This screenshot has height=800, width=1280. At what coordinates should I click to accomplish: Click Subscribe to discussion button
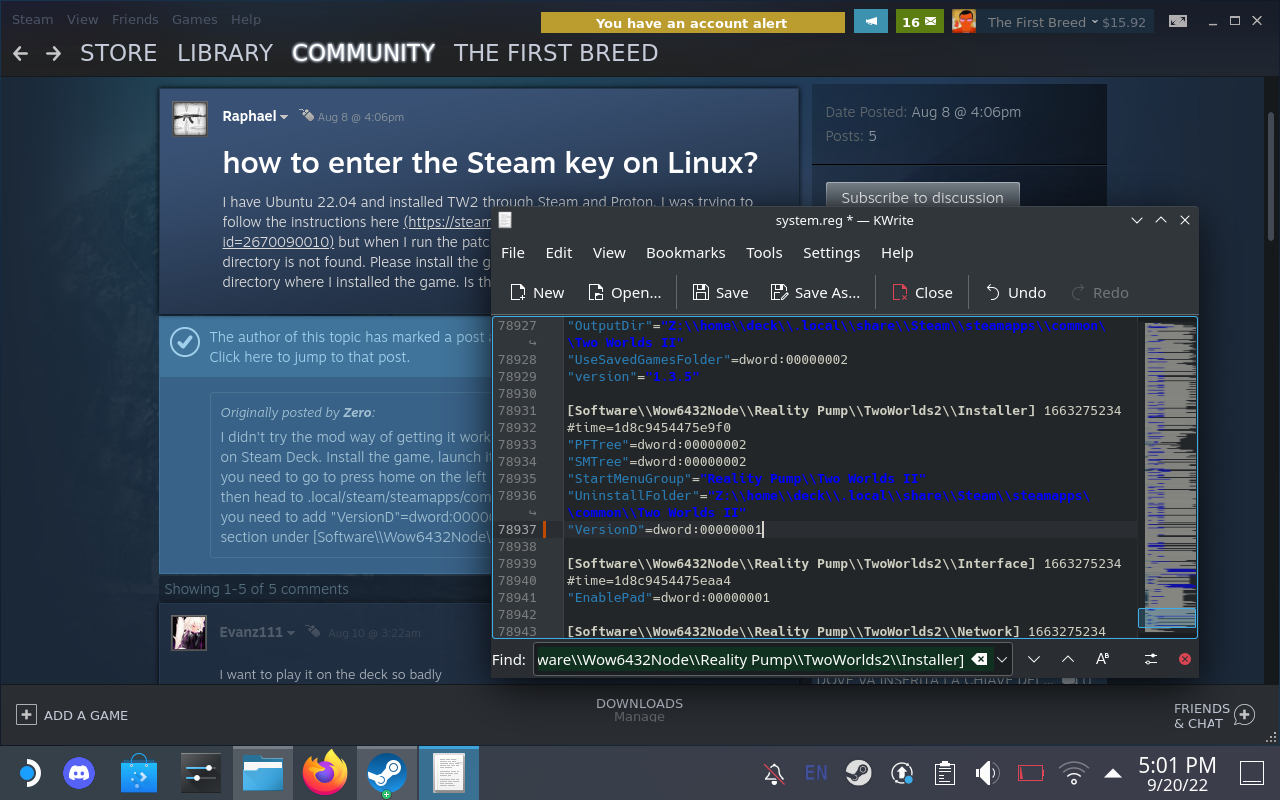[x=922, y=197]
